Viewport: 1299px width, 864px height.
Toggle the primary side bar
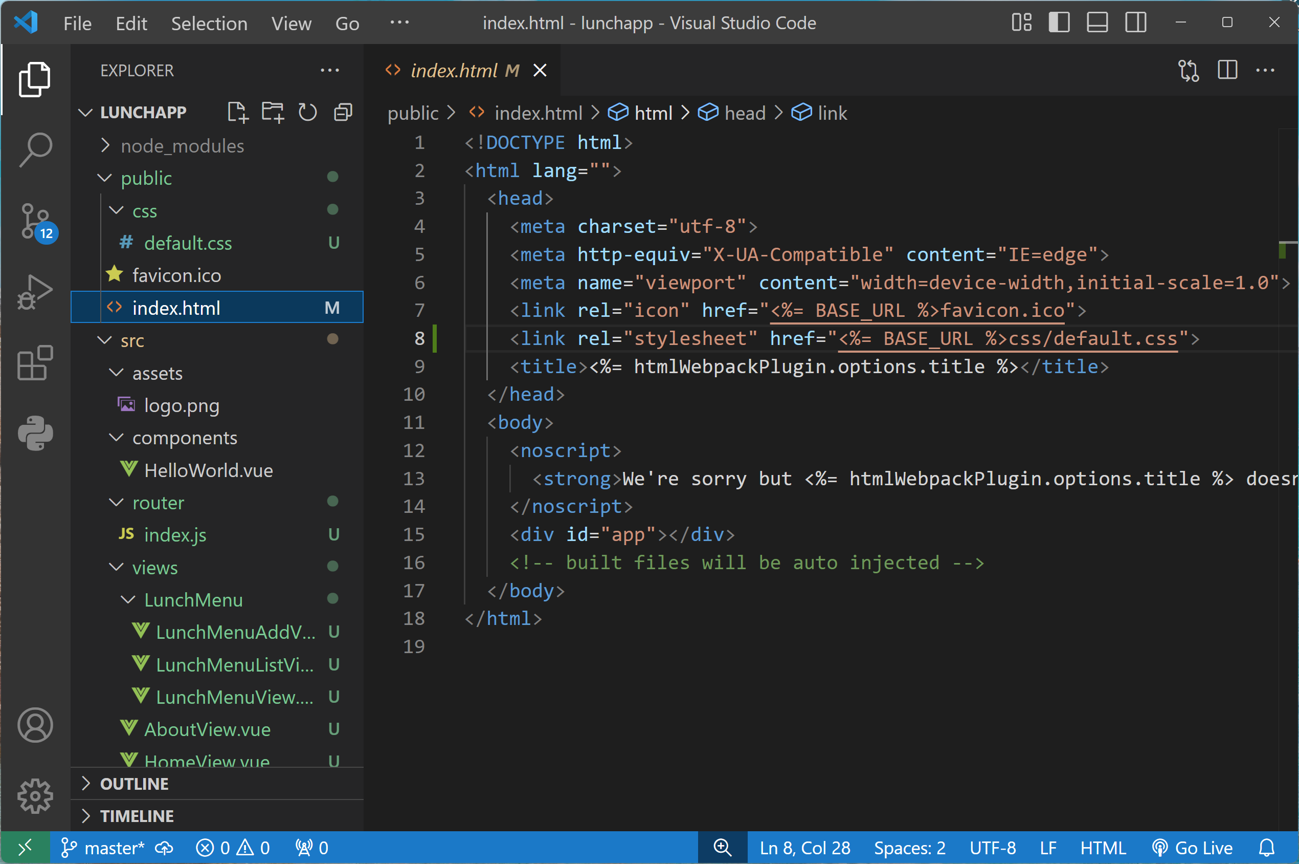click(1059, 22)
